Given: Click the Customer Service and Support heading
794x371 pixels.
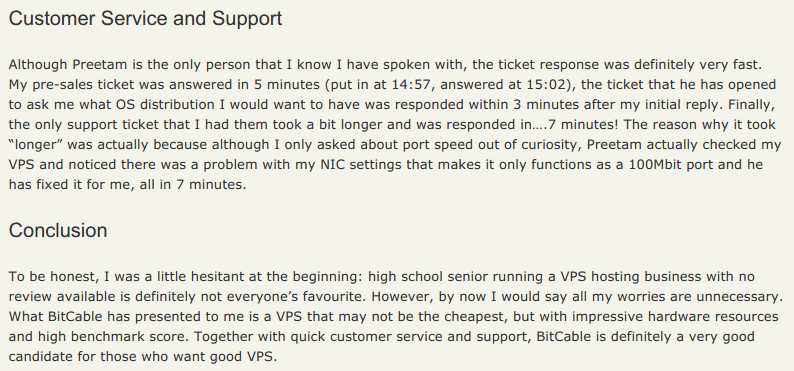Looking at the screenshot, I should coord(145,18).
